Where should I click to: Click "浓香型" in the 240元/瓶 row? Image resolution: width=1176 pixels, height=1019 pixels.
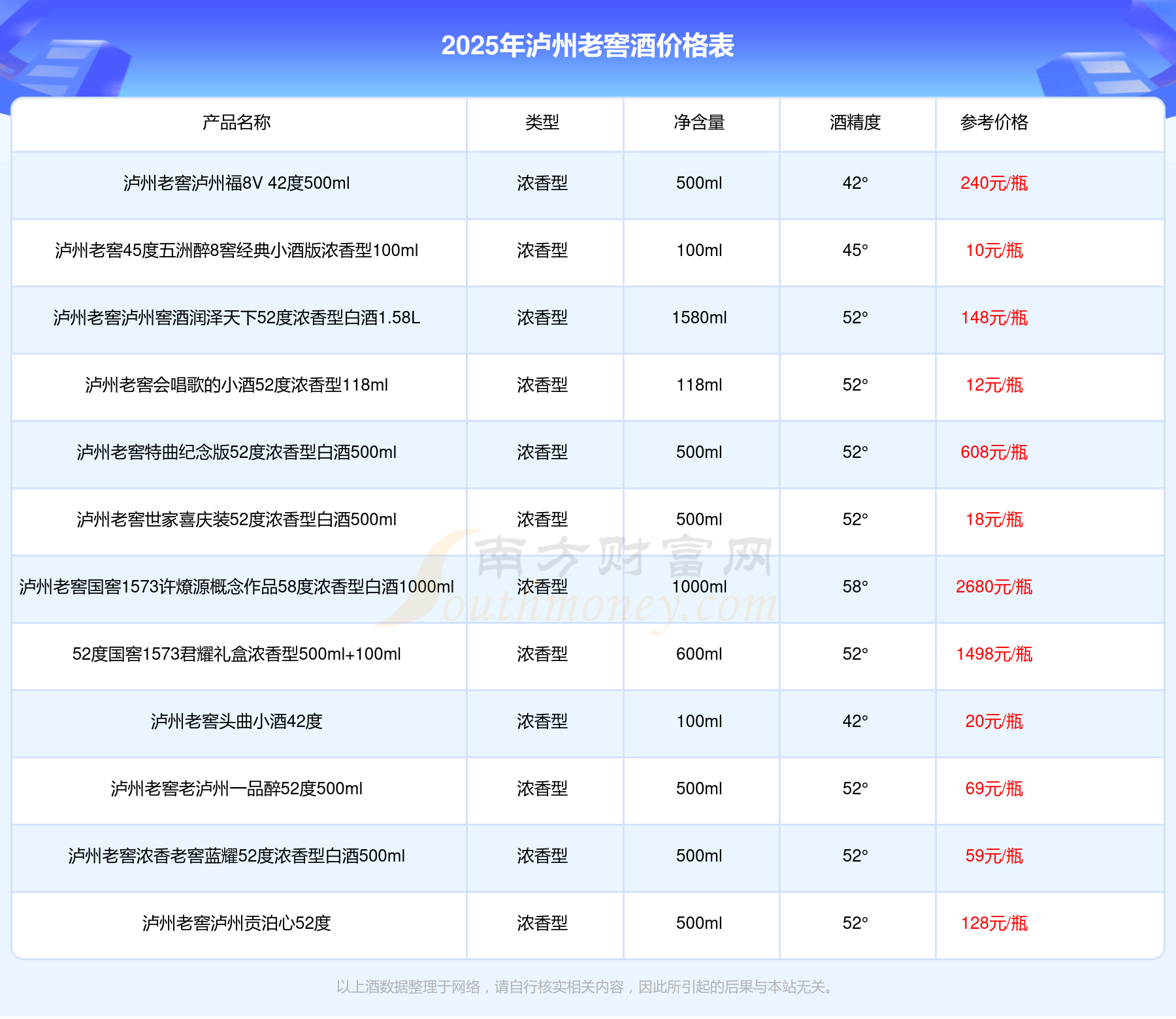[x=542, y=183]
